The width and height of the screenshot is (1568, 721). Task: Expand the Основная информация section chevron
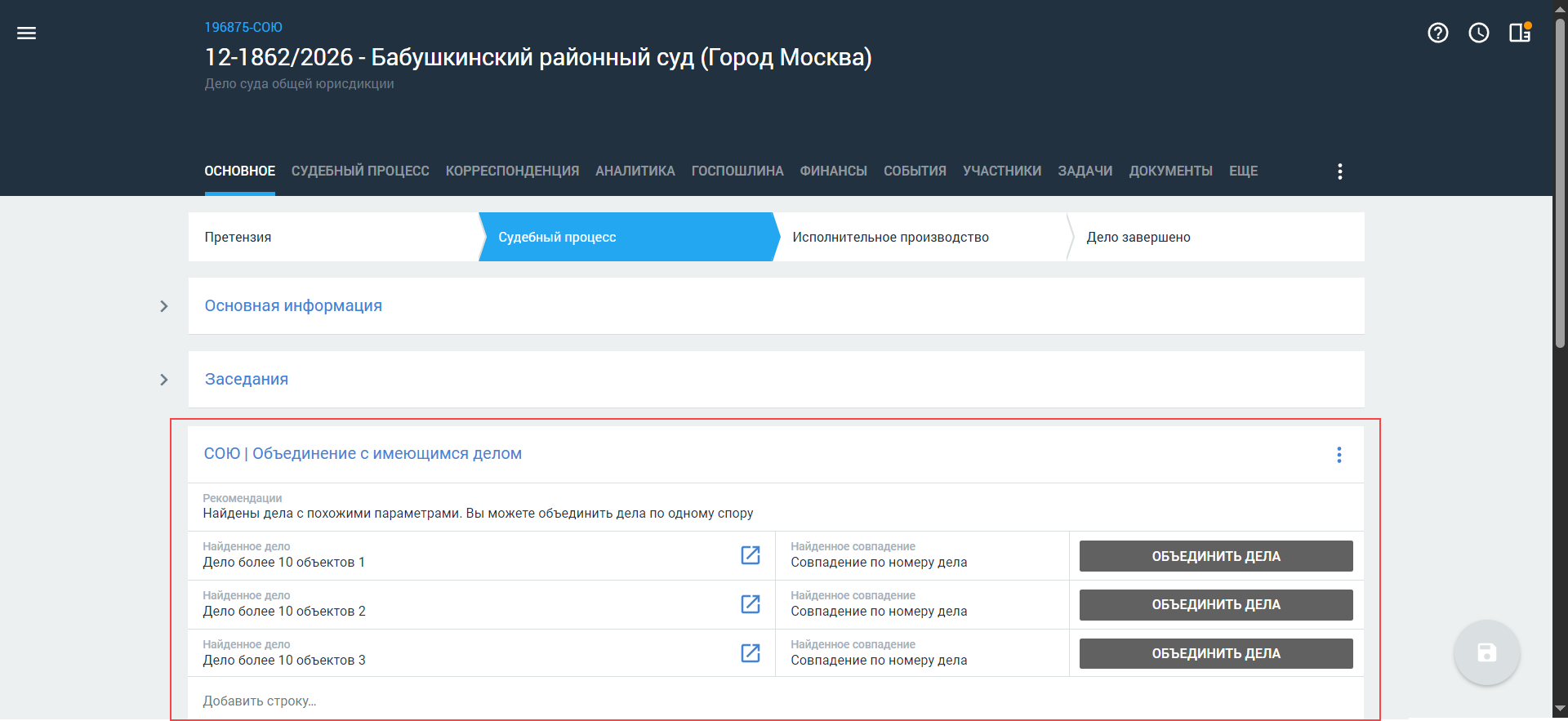pyautogui.click(x=164, y=306)
